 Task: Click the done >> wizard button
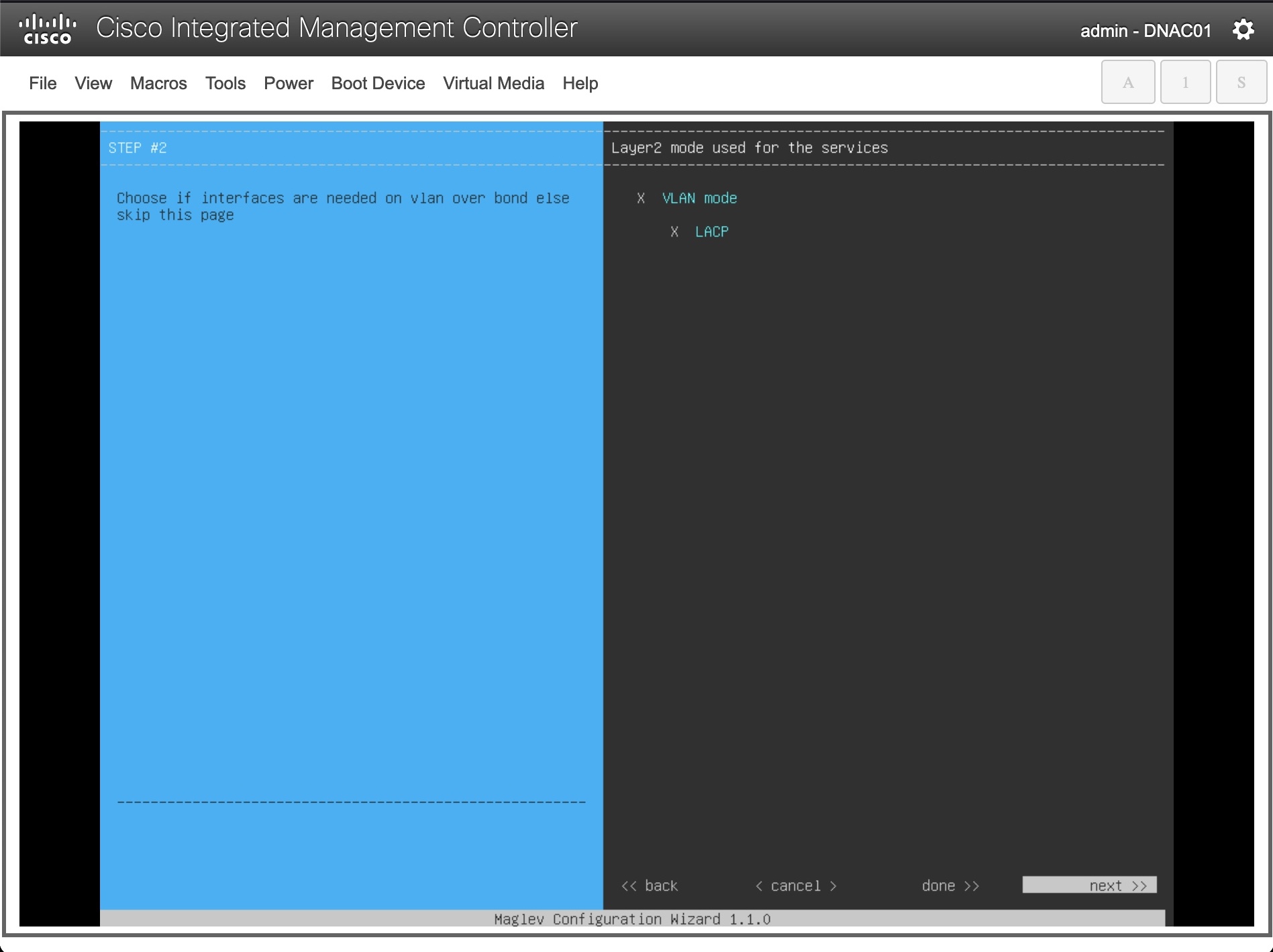point(950,886)
